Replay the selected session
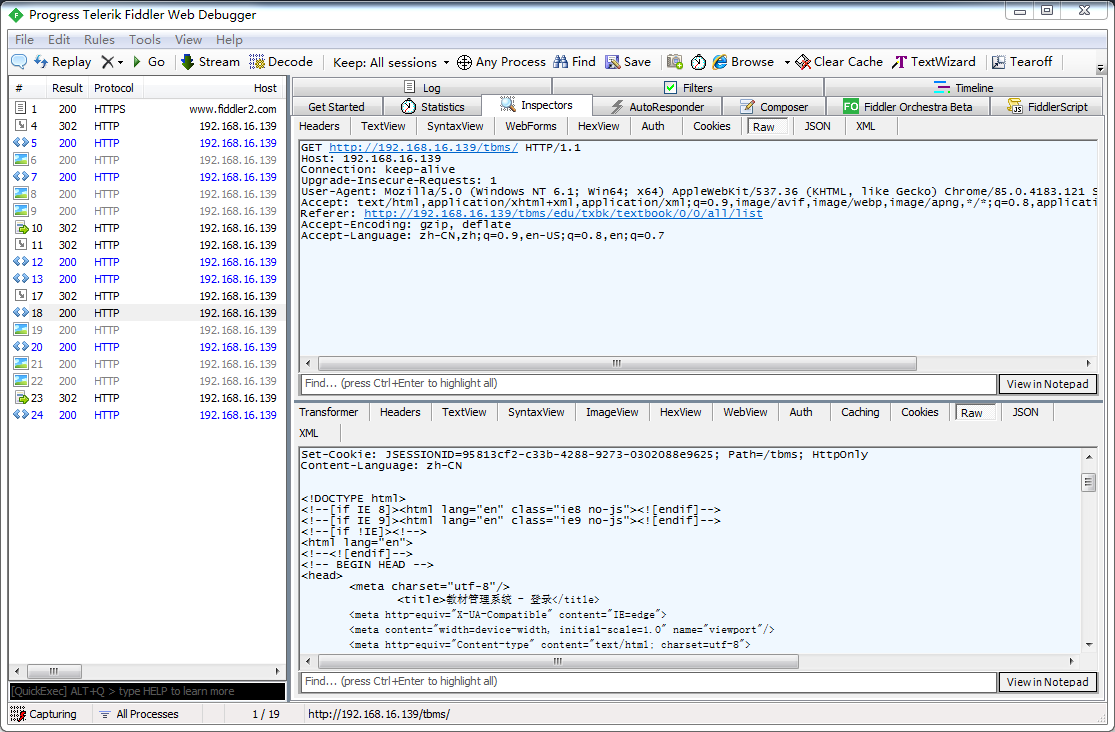The width and height of the screenshot is (1115, 732). pyautogui.click(x=63, y=62)
